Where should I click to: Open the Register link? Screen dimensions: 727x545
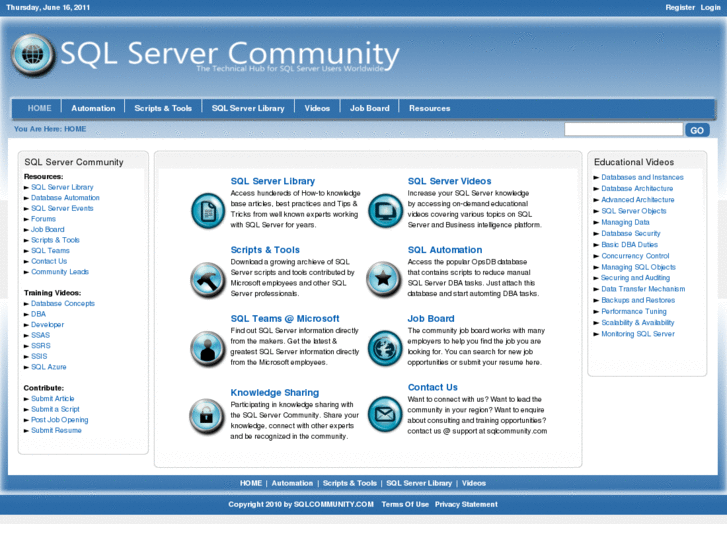(680, 7)
